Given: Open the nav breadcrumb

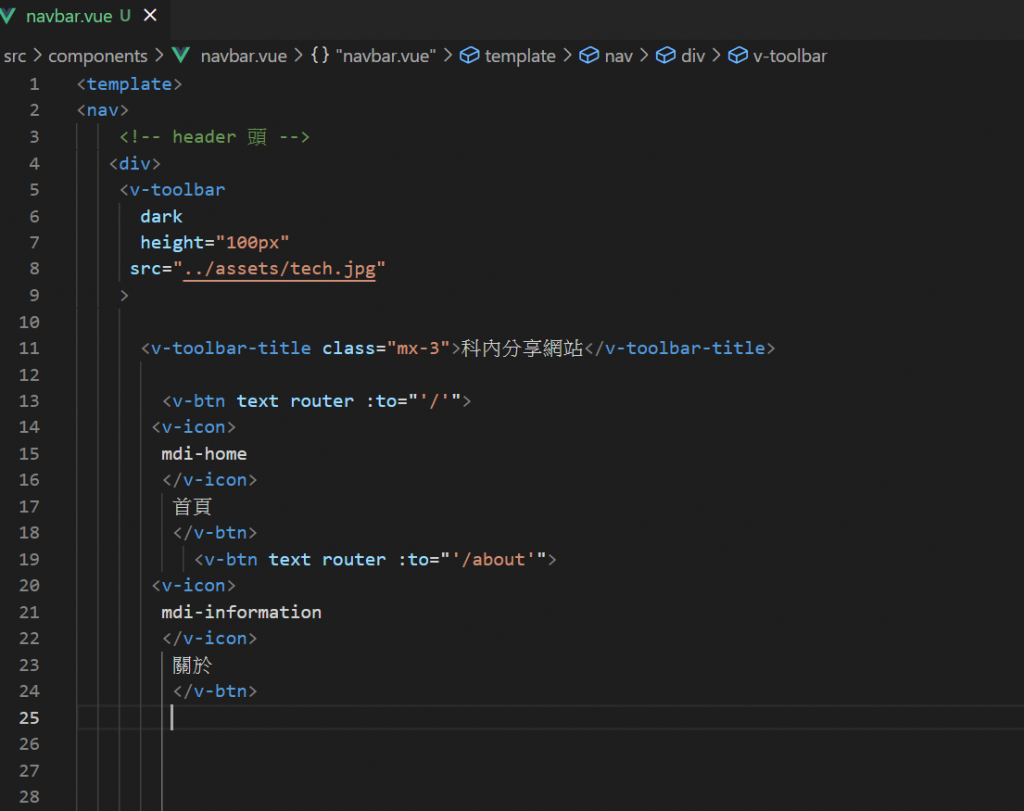Looking at the screenshot, I should (618, 56).
